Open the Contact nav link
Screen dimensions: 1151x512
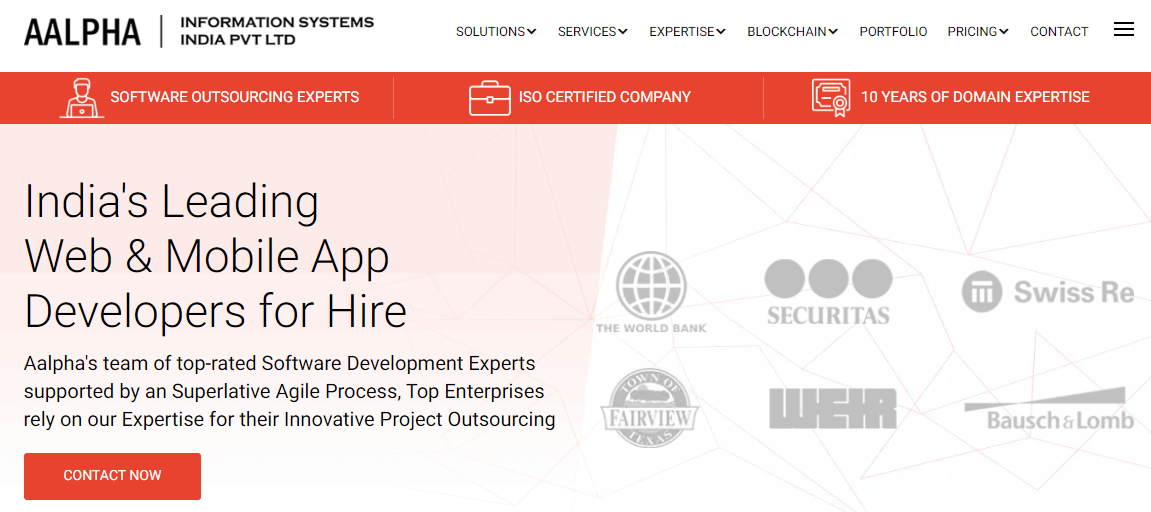click(1059, 32)
